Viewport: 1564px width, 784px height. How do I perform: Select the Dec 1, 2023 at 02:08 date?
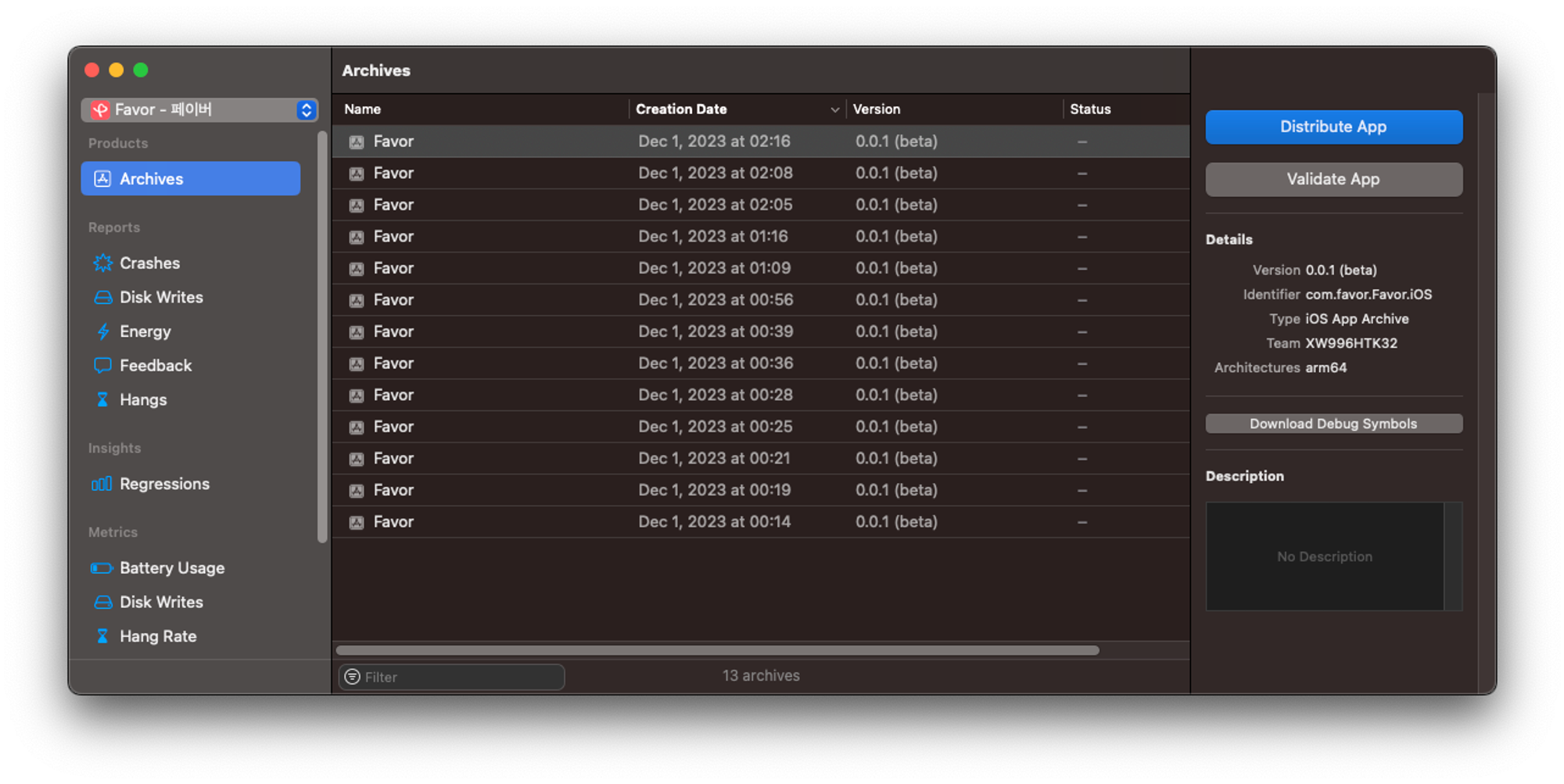coord(716,173)
